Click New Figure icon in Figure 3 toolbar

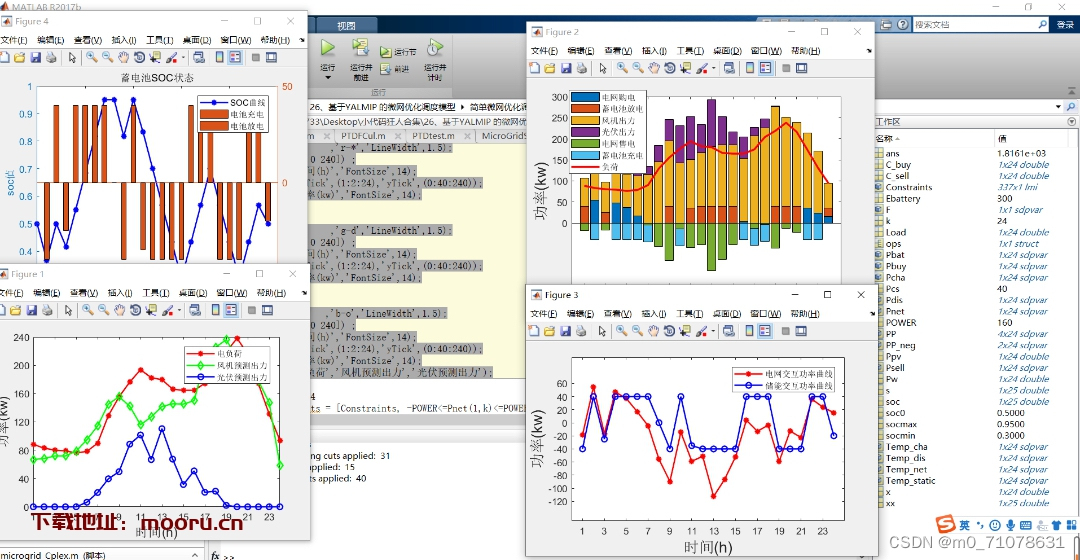pyautogui.click(x=534, y=331)
